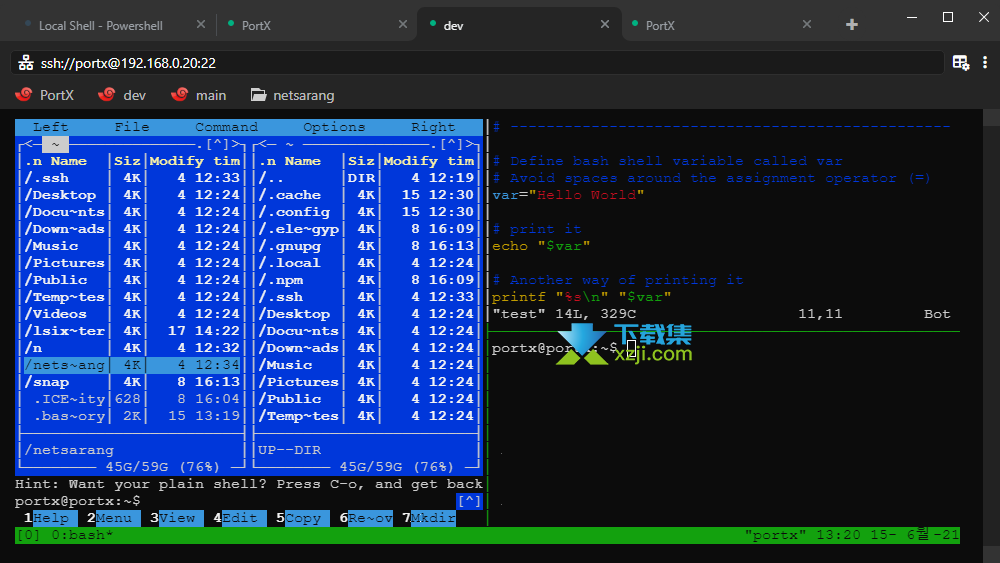The image size is (1000, 563).
Task: Open the Options menu in Midnight Commander
Action: pyautogui.click(x=334, y=127)
